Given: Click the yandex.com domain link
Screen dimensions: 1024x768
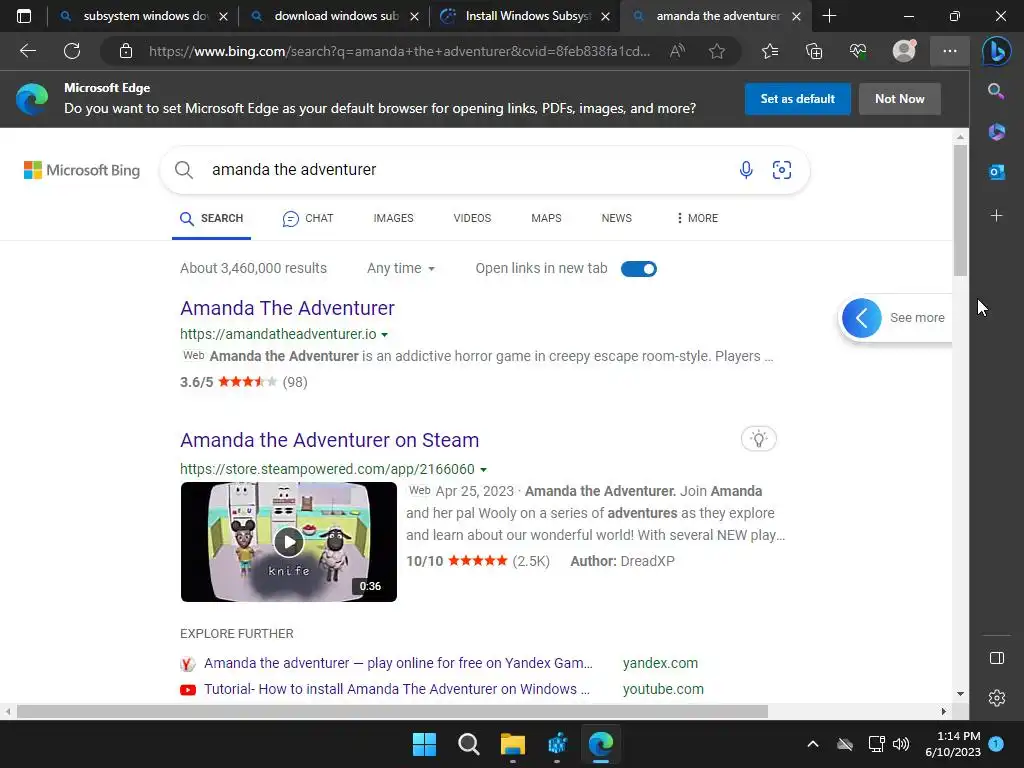Looking at the screenshot, I should pyautogui.click(x=660, y=663).
